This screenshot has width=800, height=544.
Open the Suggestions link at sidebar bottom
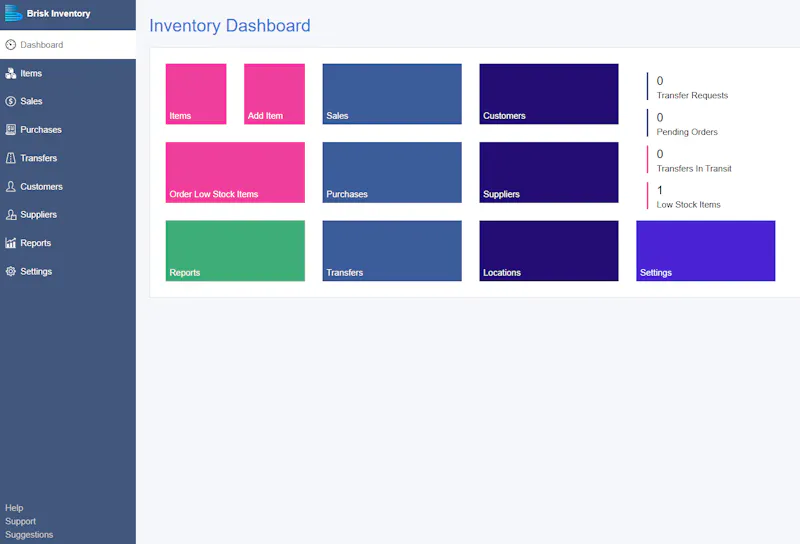coord(29,534)
